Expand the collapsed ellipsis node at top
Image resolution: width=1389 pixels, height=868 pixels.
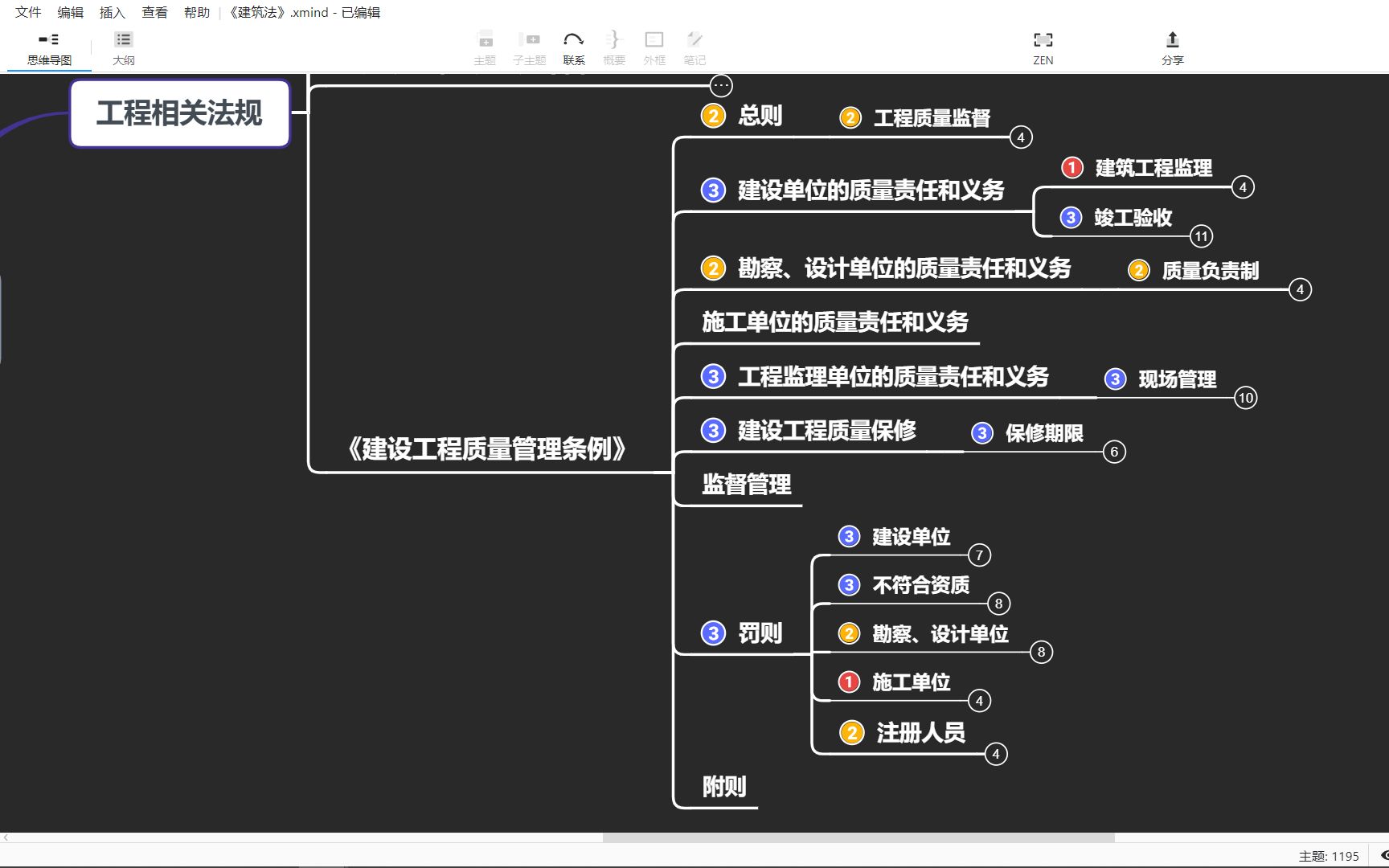(721, 85)
